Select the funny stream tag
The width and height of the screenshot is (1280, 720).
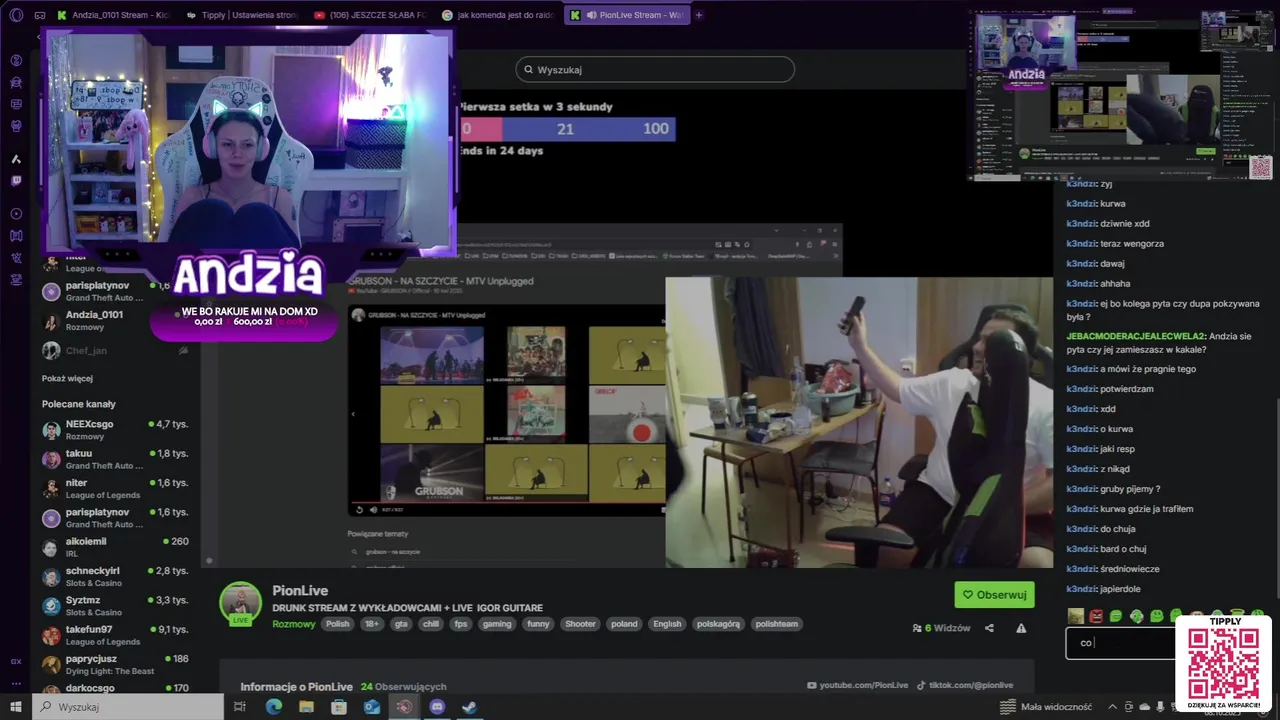(x=538, y=624)
